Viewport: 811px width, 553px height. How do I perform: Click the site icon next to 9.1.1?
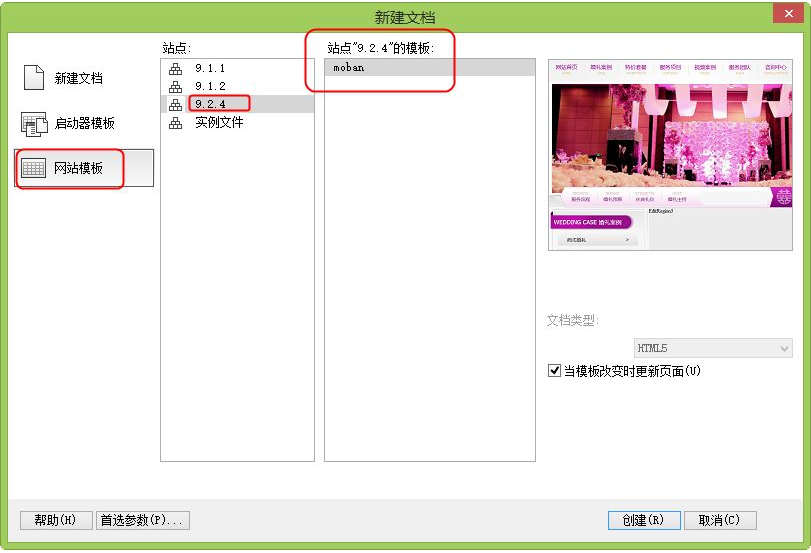click(x=176, y=68)
